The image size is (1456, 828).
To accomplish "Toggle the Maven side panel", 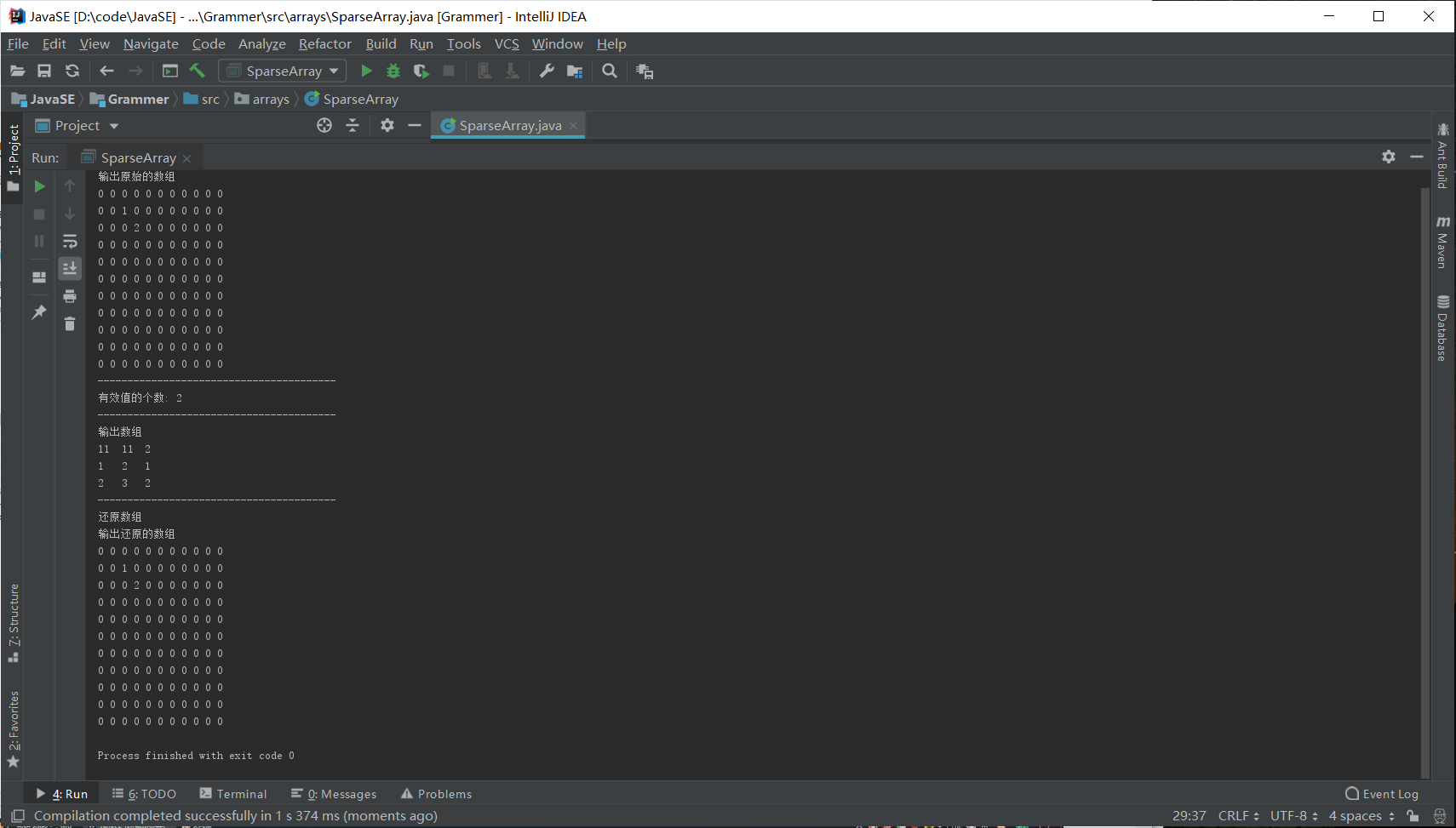I will coord(1442,243).
